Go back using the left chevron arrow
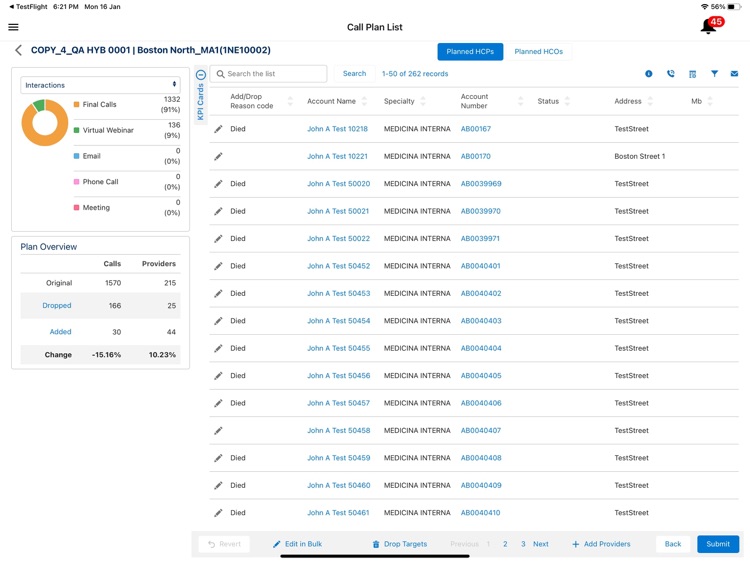The image size is (750, 562). (18, 50)
